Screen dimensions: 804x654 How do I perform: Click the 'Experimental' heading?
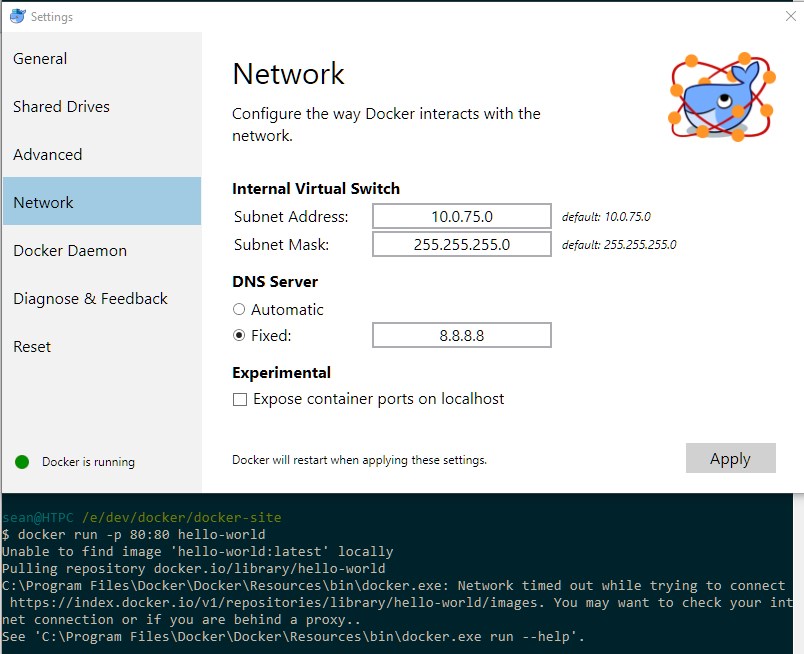point(282,373)
